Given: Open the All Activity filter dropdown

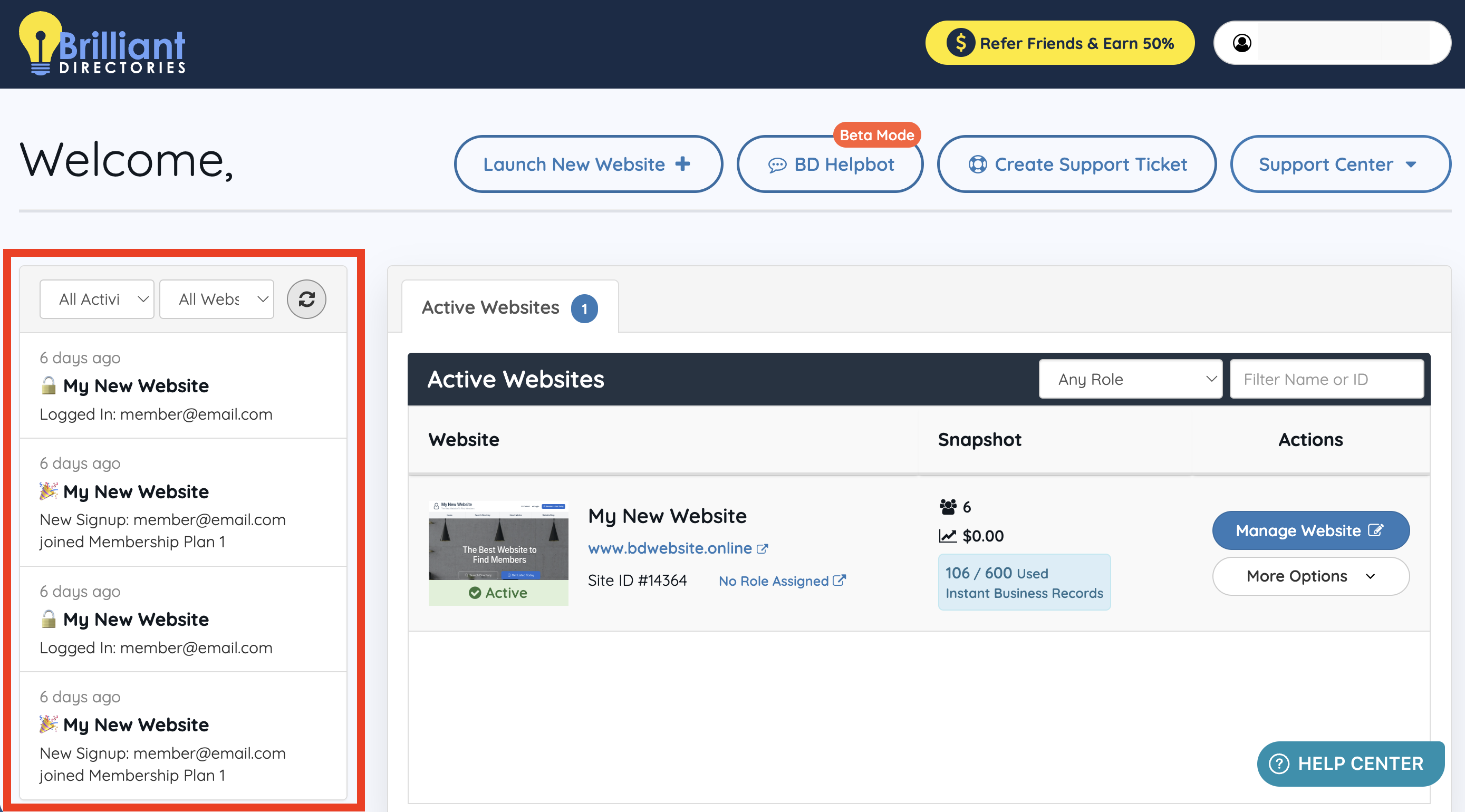Looking at the screenshot, I should (97, 299).
